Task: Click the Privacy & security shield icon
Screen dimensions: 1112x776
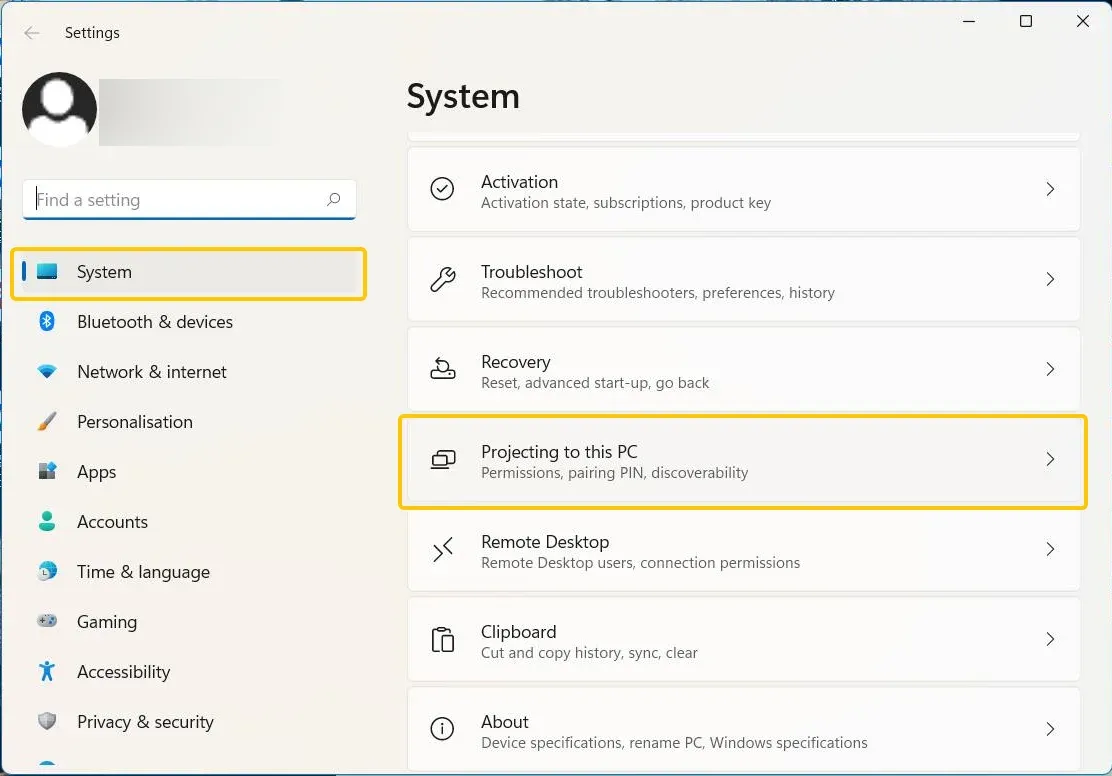Action: click(48, 721)
